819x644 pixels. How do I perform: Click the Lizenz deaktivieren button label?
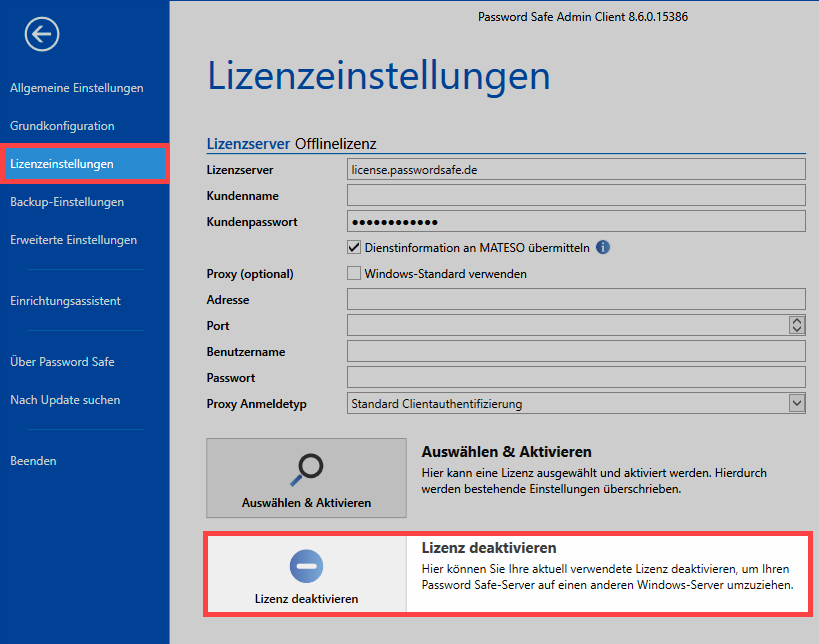(307, 599)
